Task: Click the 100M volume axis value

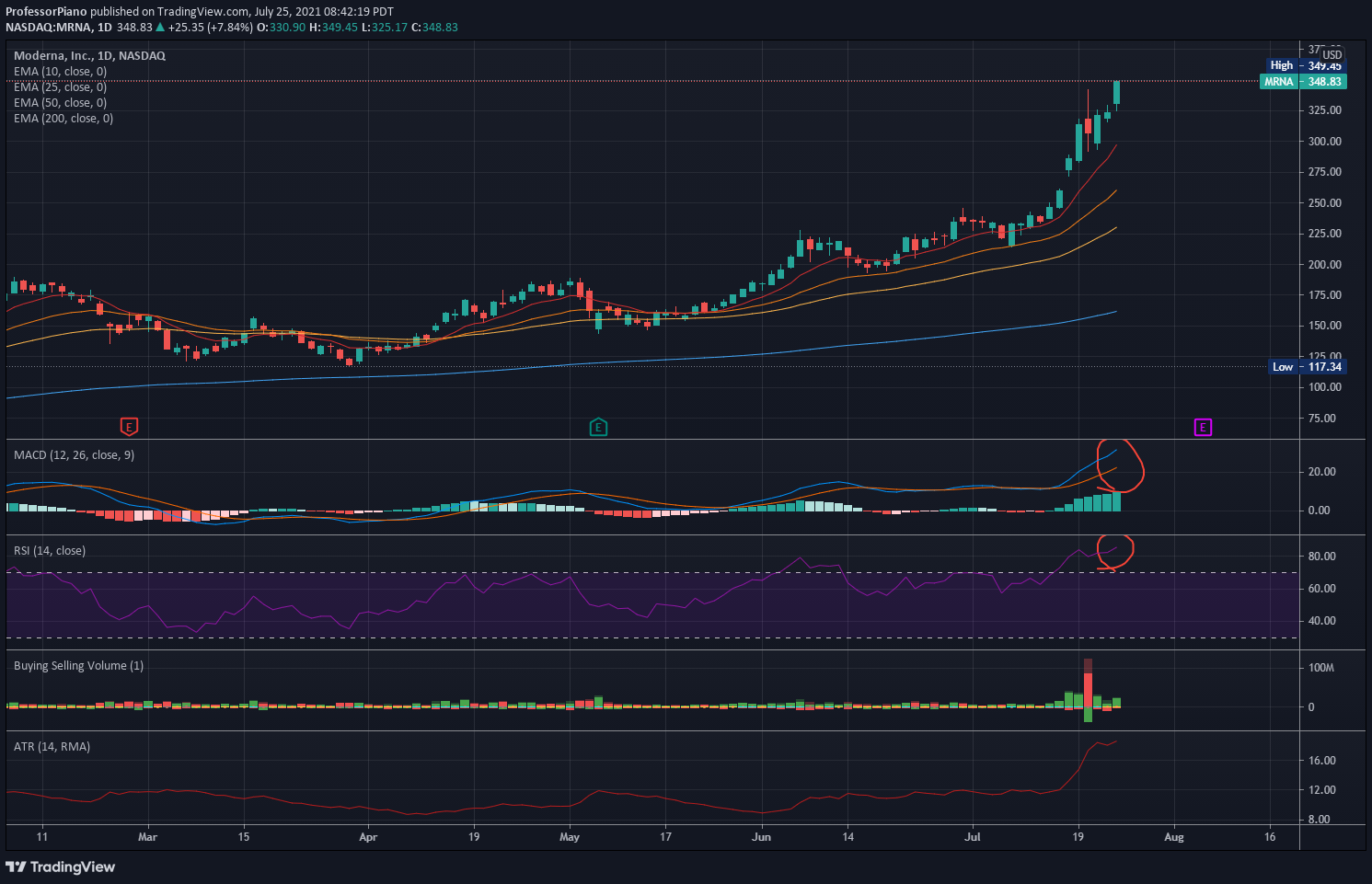Action: pyautogui.click(x=1321, y=668)
